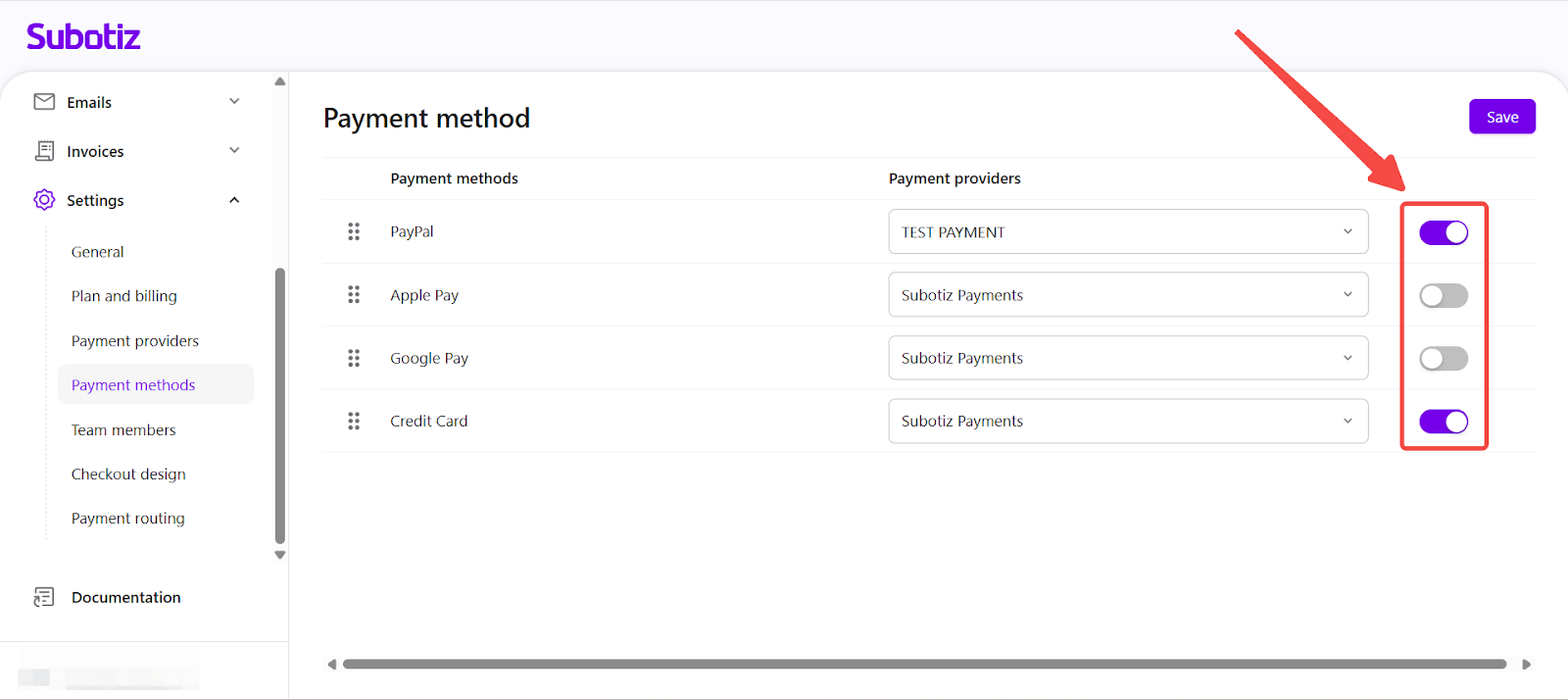
Task: Click the Google Pay row drag handle
Action: click(354, 358)
